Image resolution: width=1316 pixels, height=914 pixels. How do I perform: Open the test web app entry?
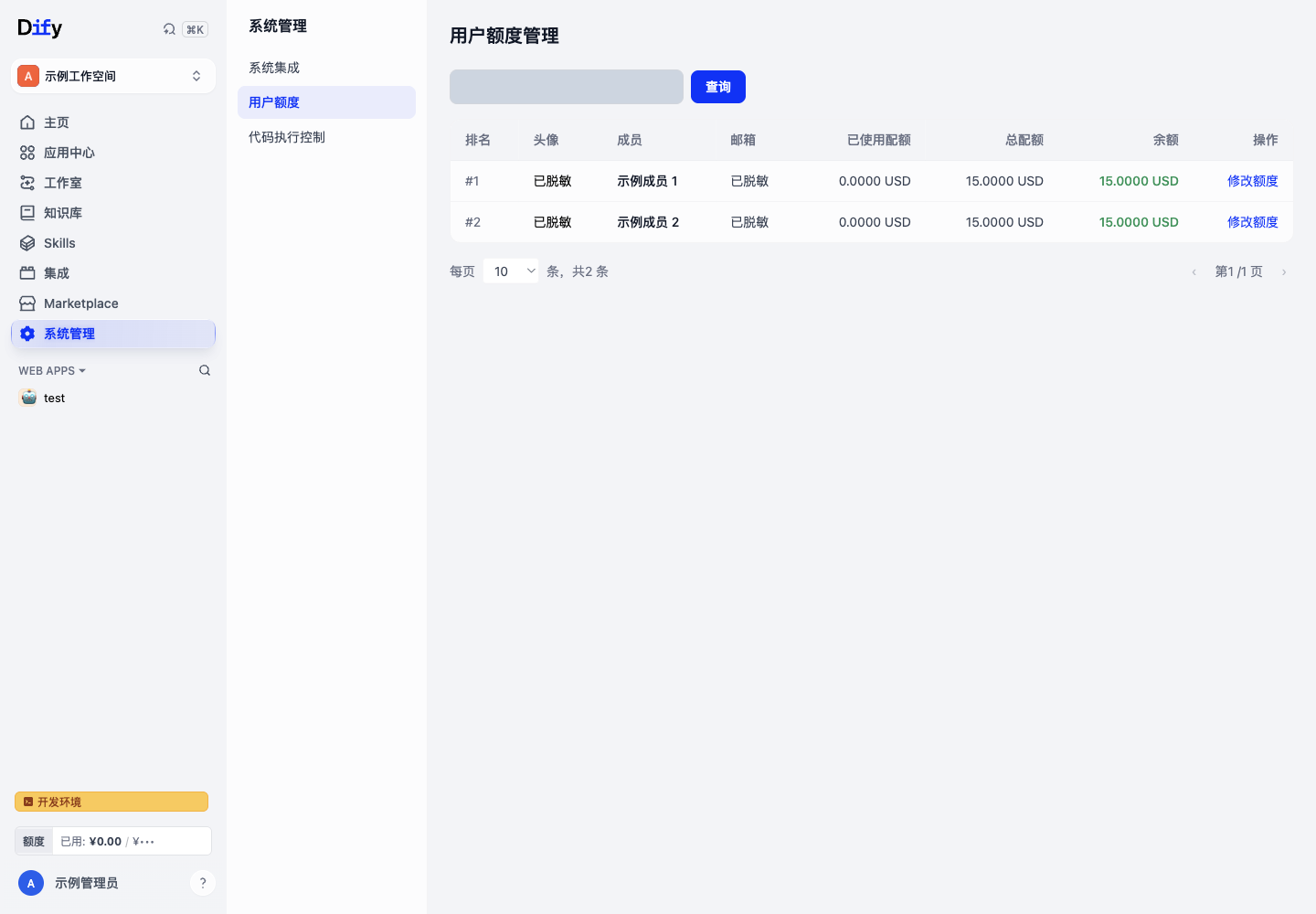point(113,398)
